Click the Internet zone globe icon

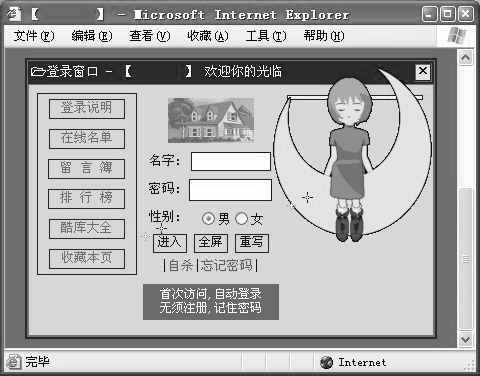(x=326, y=362)
